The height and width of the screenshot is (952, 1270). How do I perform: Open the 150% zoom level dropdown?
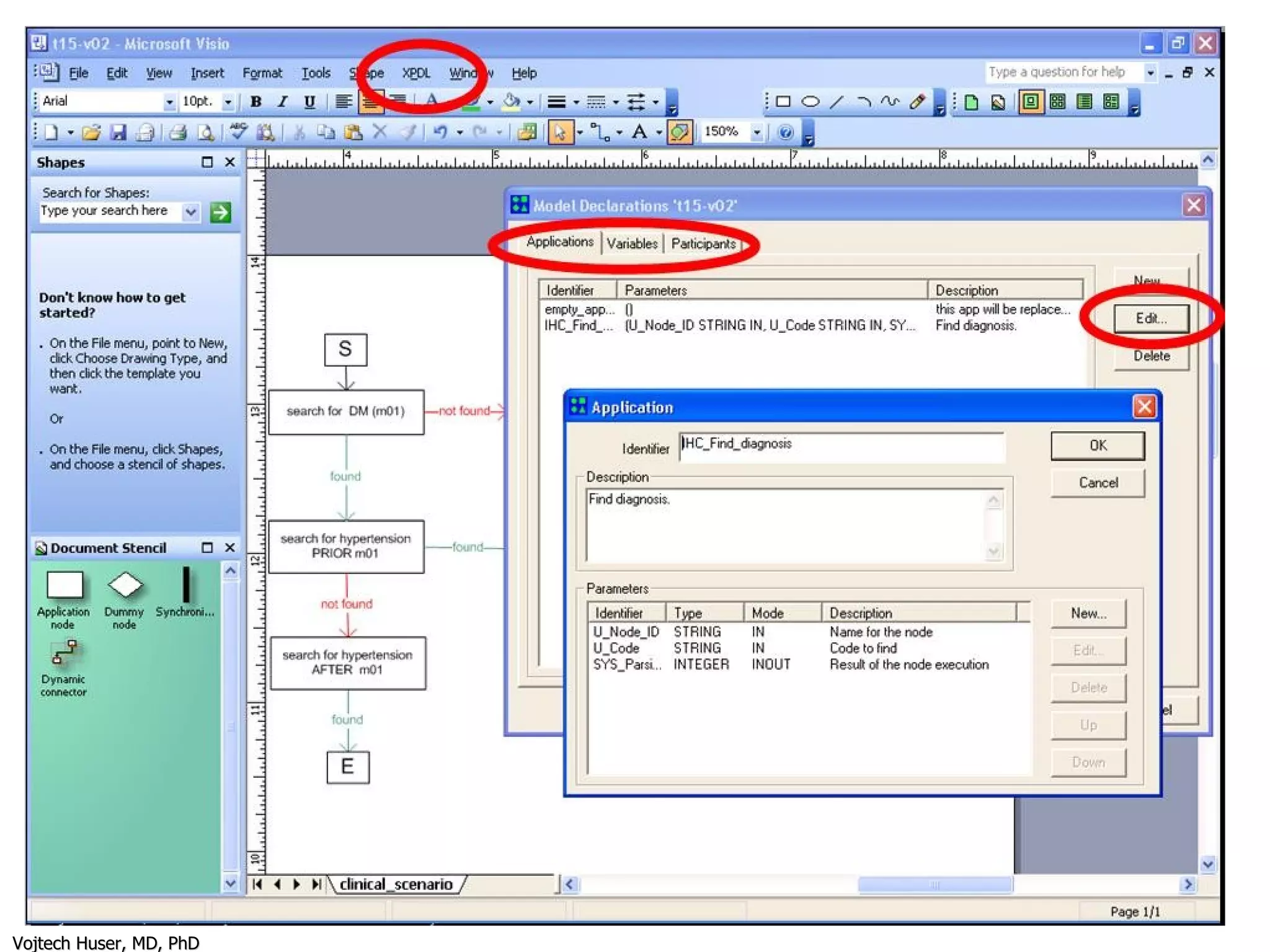click(757, 132)
